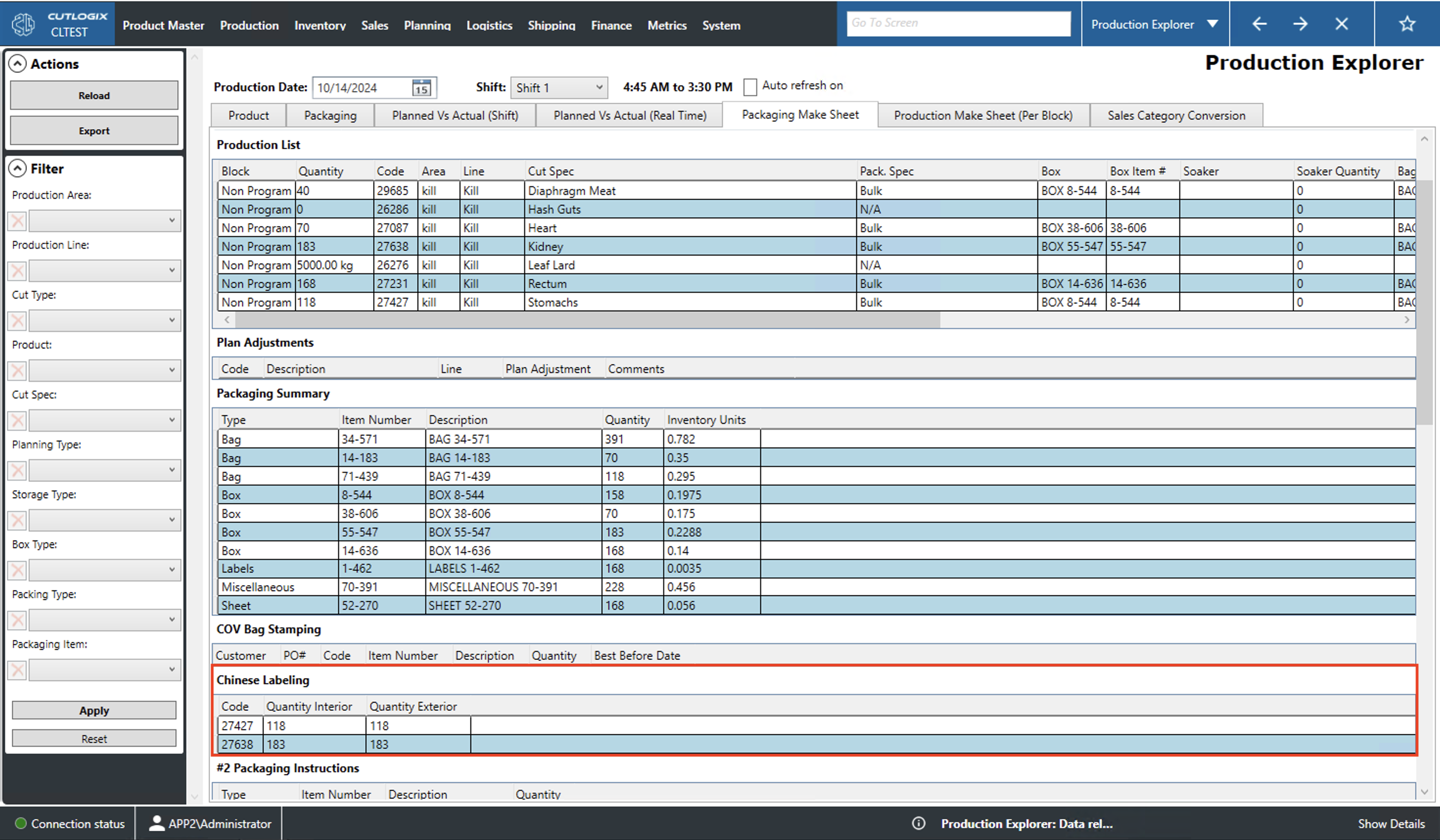The width and height of the screenshot is (1440, 840).
Task: Click the Export button
Action: pyautogui.click(x=93, y=130)
